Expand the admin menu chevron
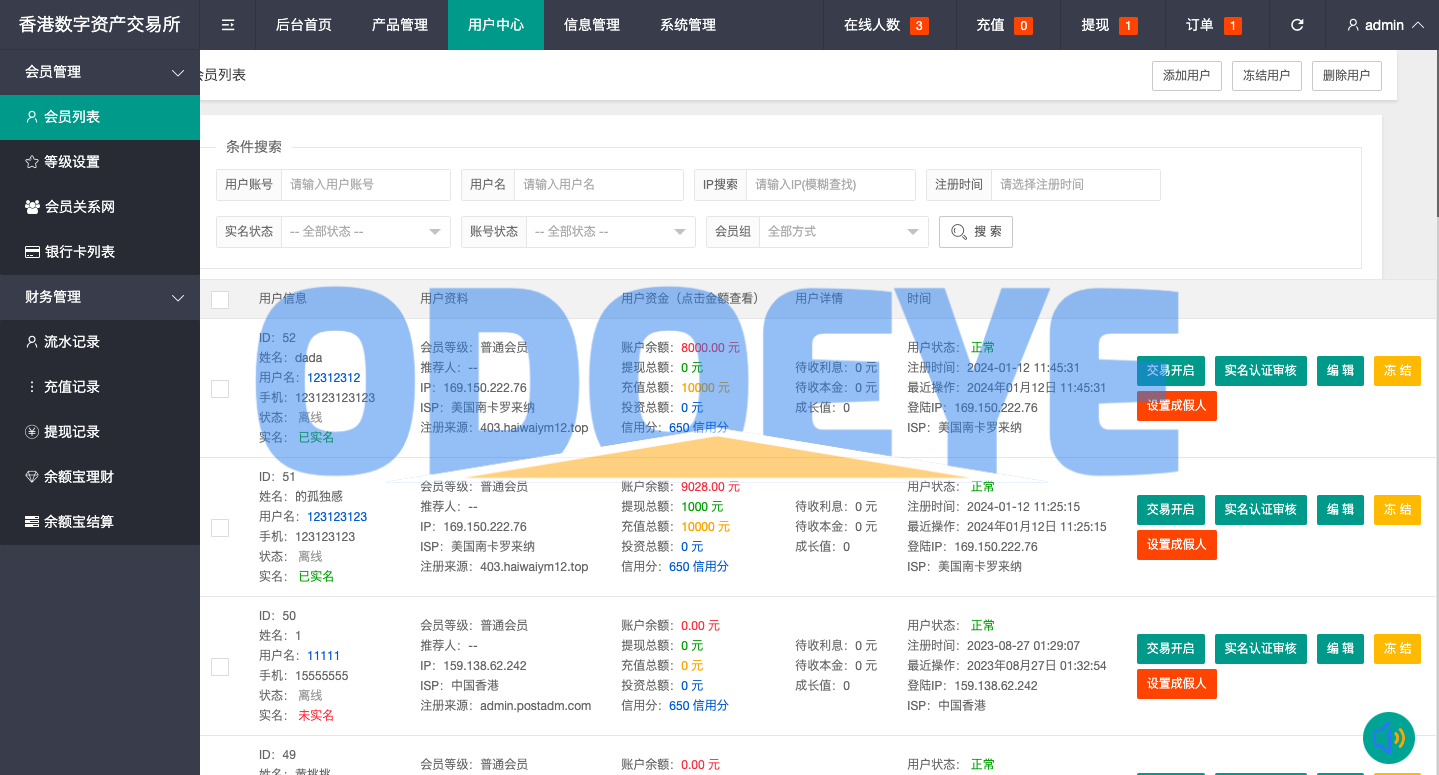Screen dimensions: 1439x775 [x=1417, y=25]
